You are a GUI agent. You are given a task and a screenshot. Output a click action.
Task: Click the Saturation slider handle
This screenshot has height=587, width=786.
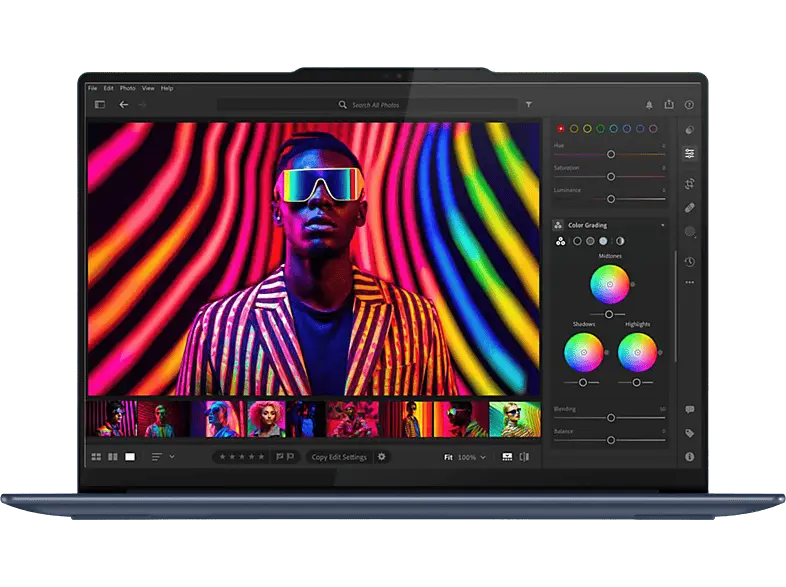[610, 175]
